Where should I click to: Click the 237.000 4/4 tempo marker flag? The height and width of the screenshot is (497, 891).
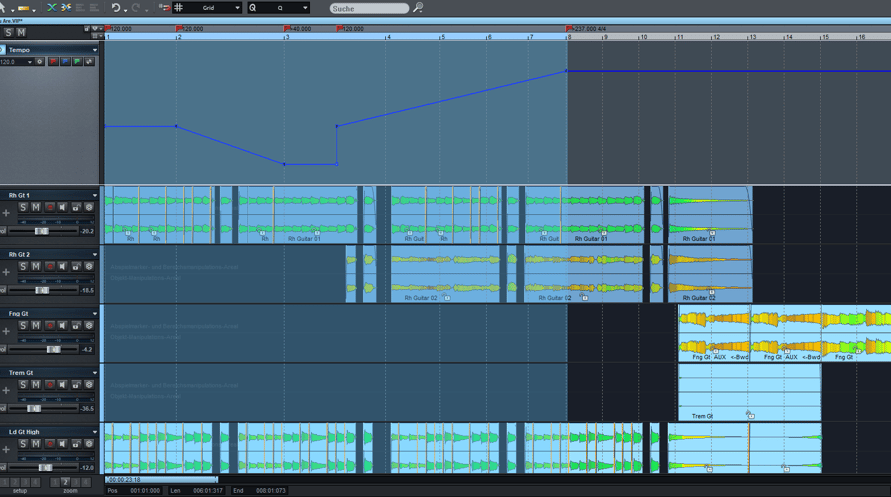569,28
